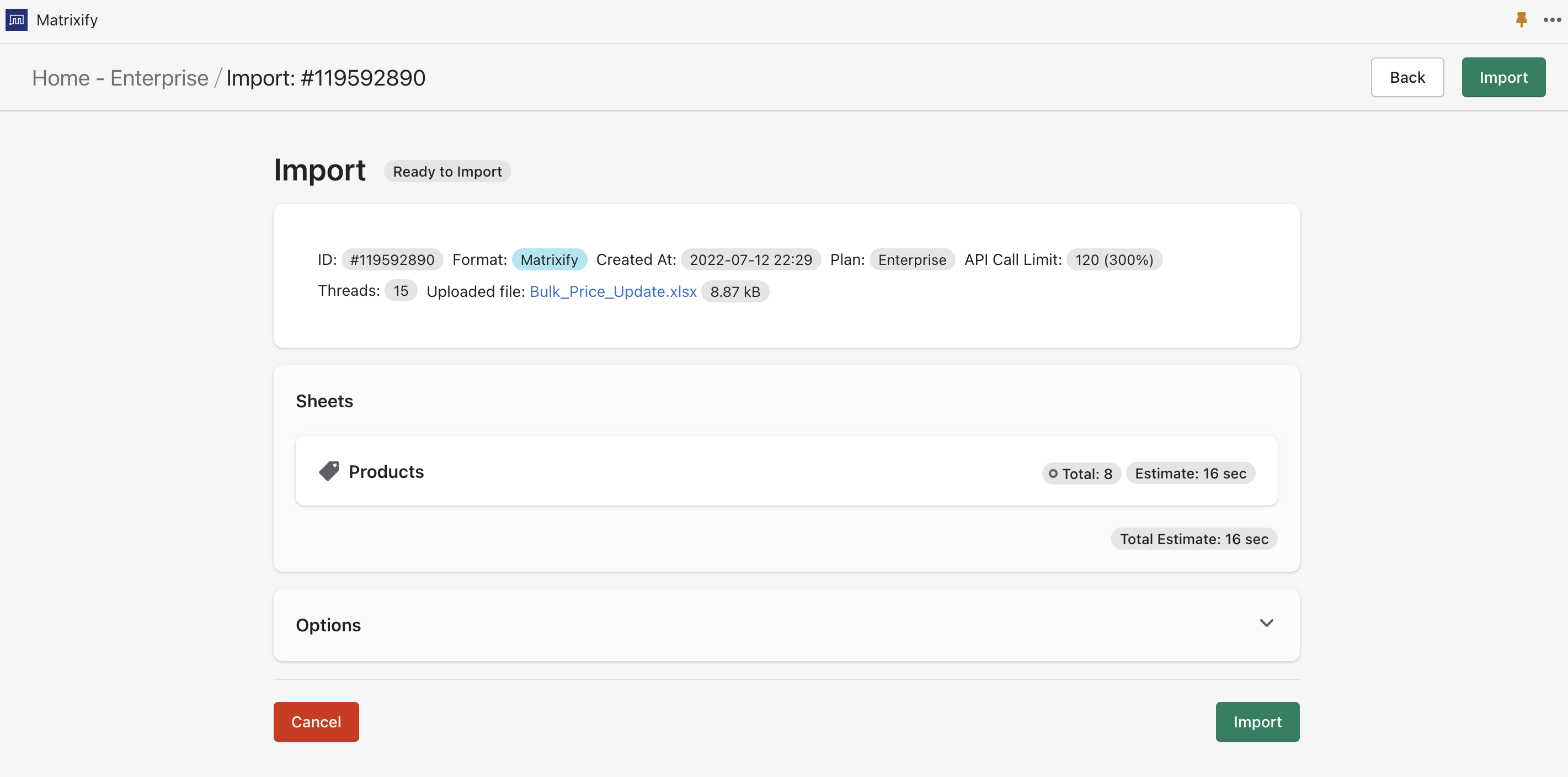The image size is (1568, 777).
Task: Click the large Import page heading
Action: coord(319,170)
